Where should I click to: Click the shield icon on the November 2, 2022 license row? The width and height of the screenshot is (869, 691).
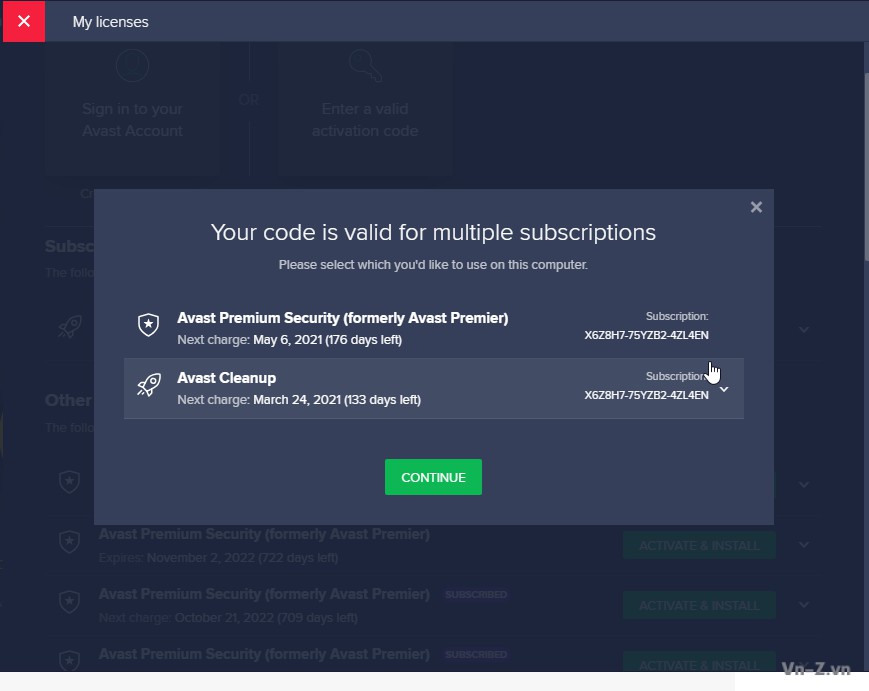pos(69,543)
